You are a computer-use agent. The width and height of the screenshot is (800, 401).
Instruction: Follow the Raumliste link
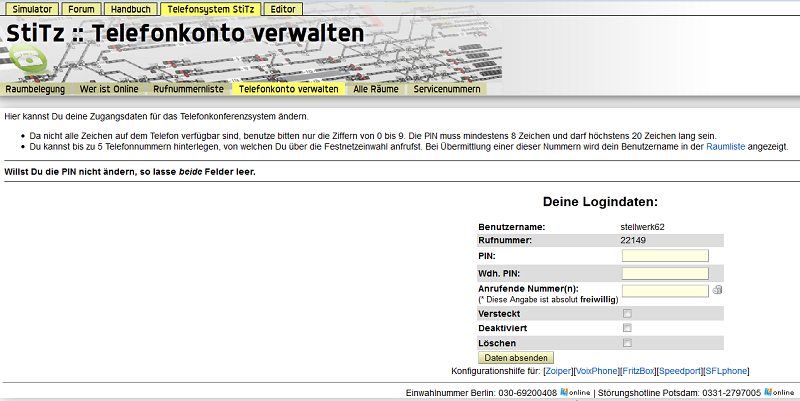[x=726, y=146]
